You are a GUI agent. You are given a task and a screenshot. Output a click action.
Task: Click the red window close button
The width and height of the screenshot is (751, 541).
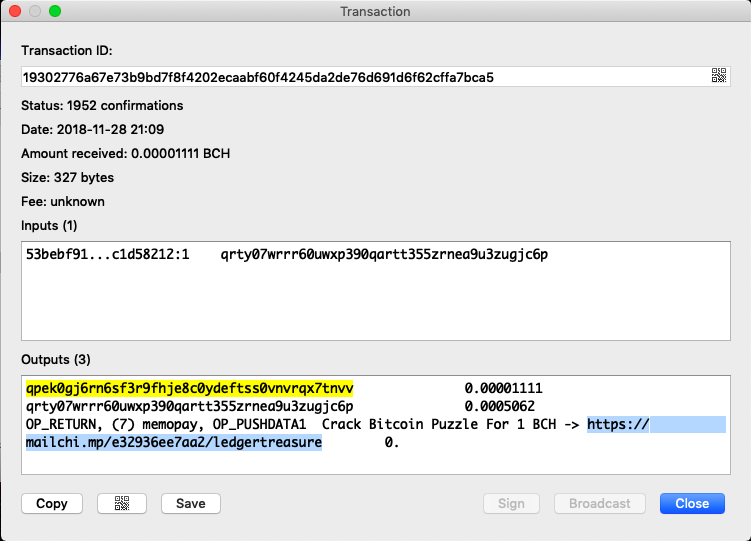(x=15, y=11)
